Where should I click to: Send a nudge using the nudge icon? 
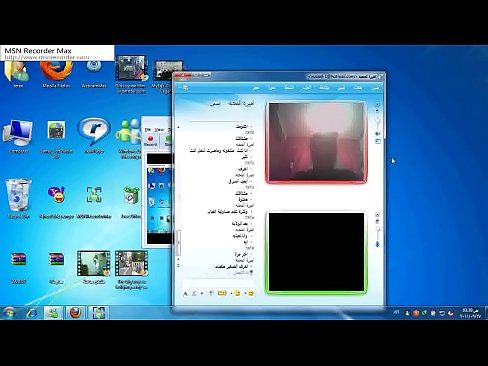pyautogui.click(x=211, y=293)
